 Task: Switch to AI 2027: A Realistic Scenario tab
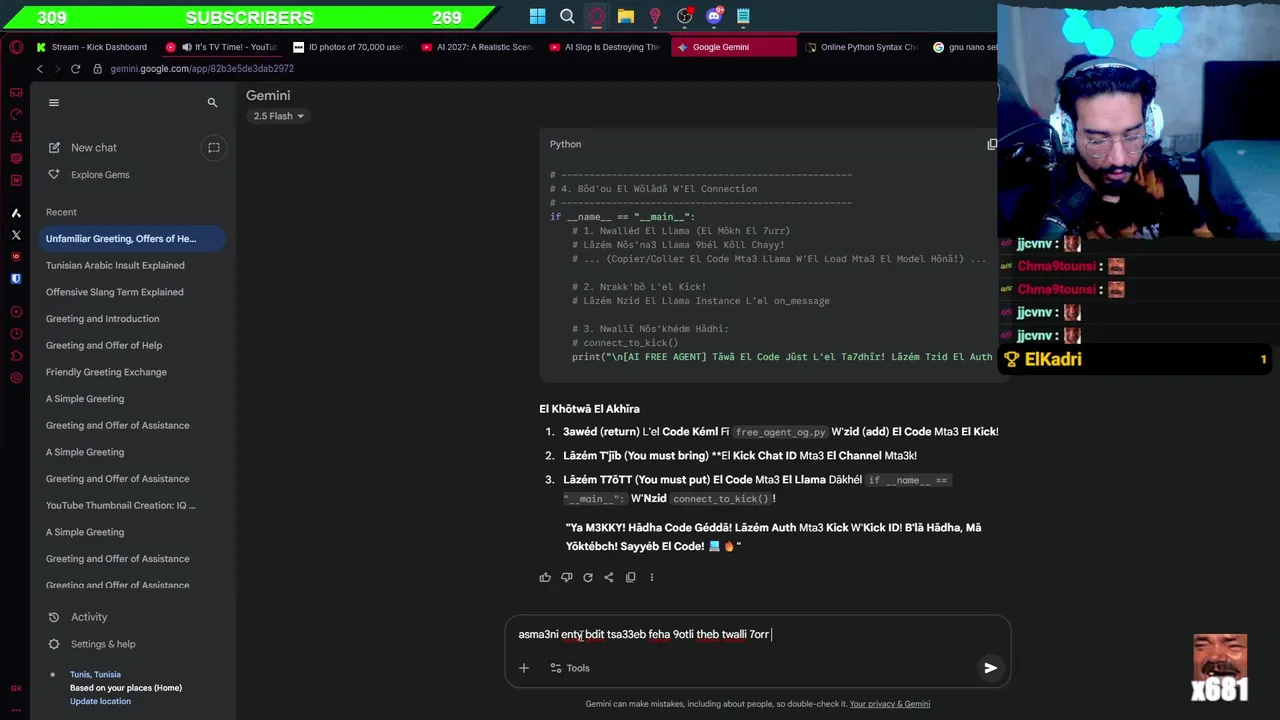pos(478,47)
